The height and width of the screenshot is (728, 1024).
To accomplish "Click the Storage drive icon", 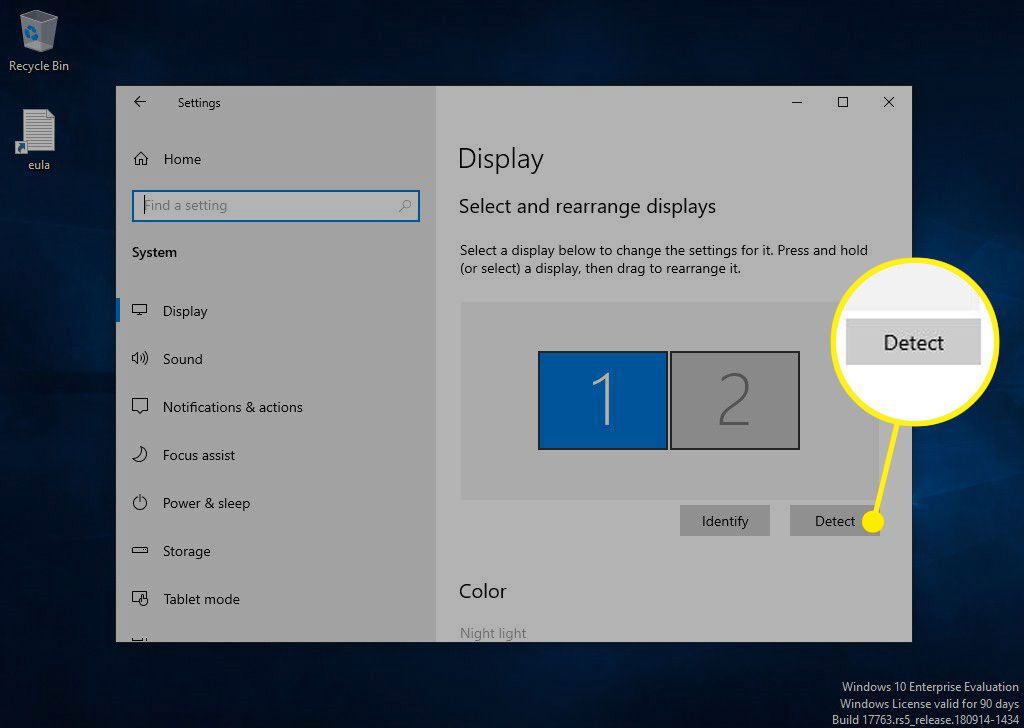I will click(140, 550).
